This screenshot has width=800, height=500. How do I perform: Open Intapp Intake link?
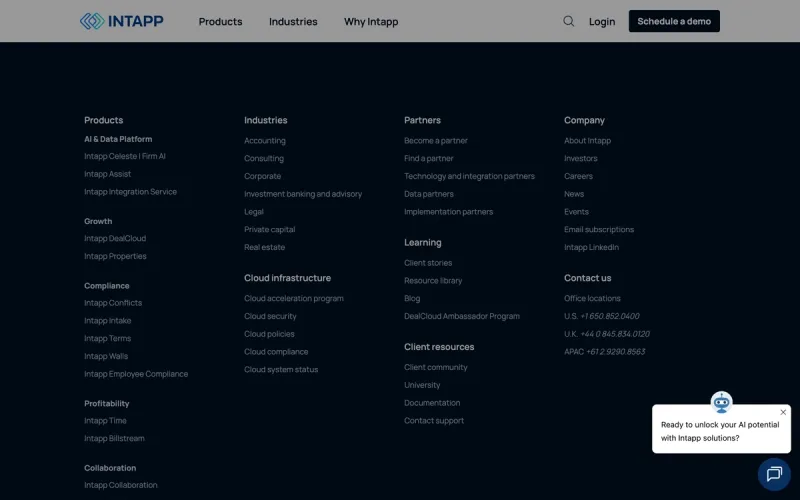(107, 320)
